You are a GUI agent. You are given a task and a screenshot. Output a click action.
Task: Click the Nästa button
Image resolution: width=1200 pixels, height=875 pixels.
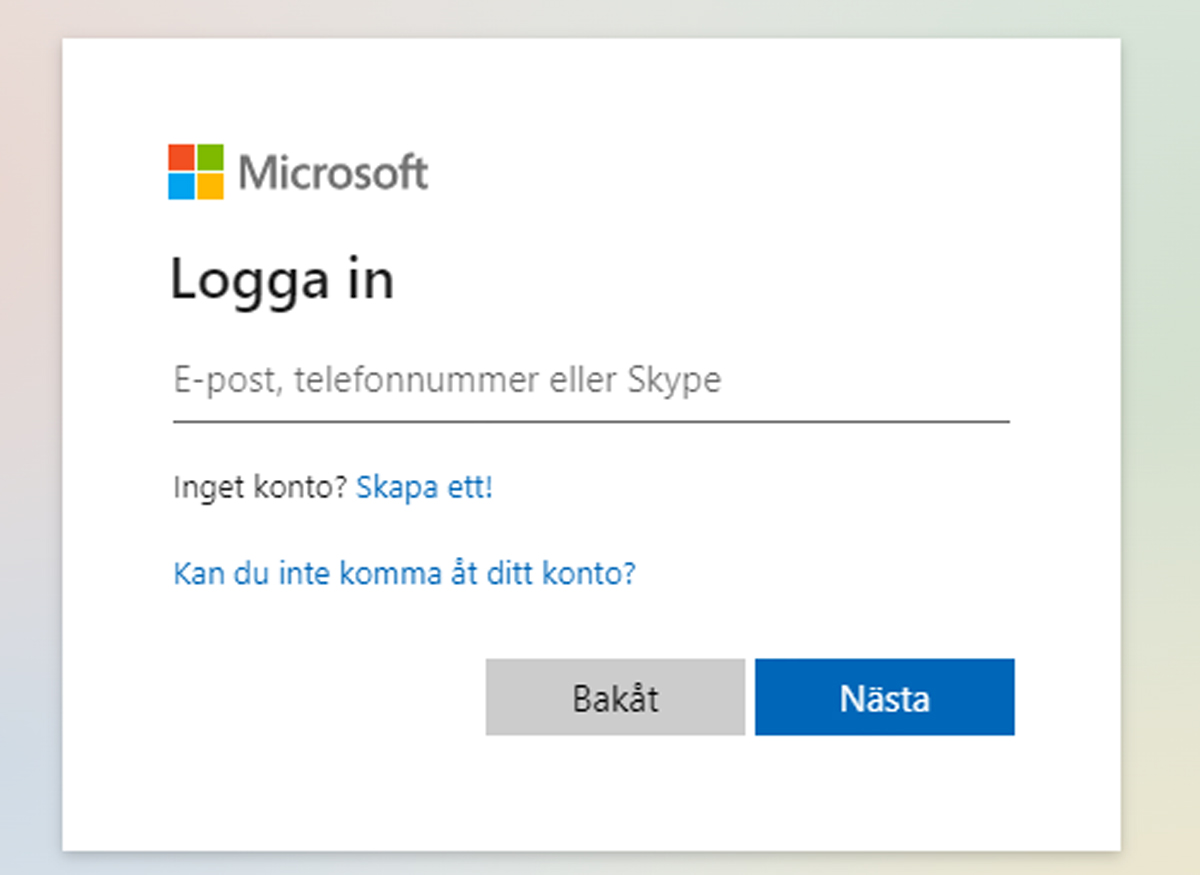(x=885, y=697)
